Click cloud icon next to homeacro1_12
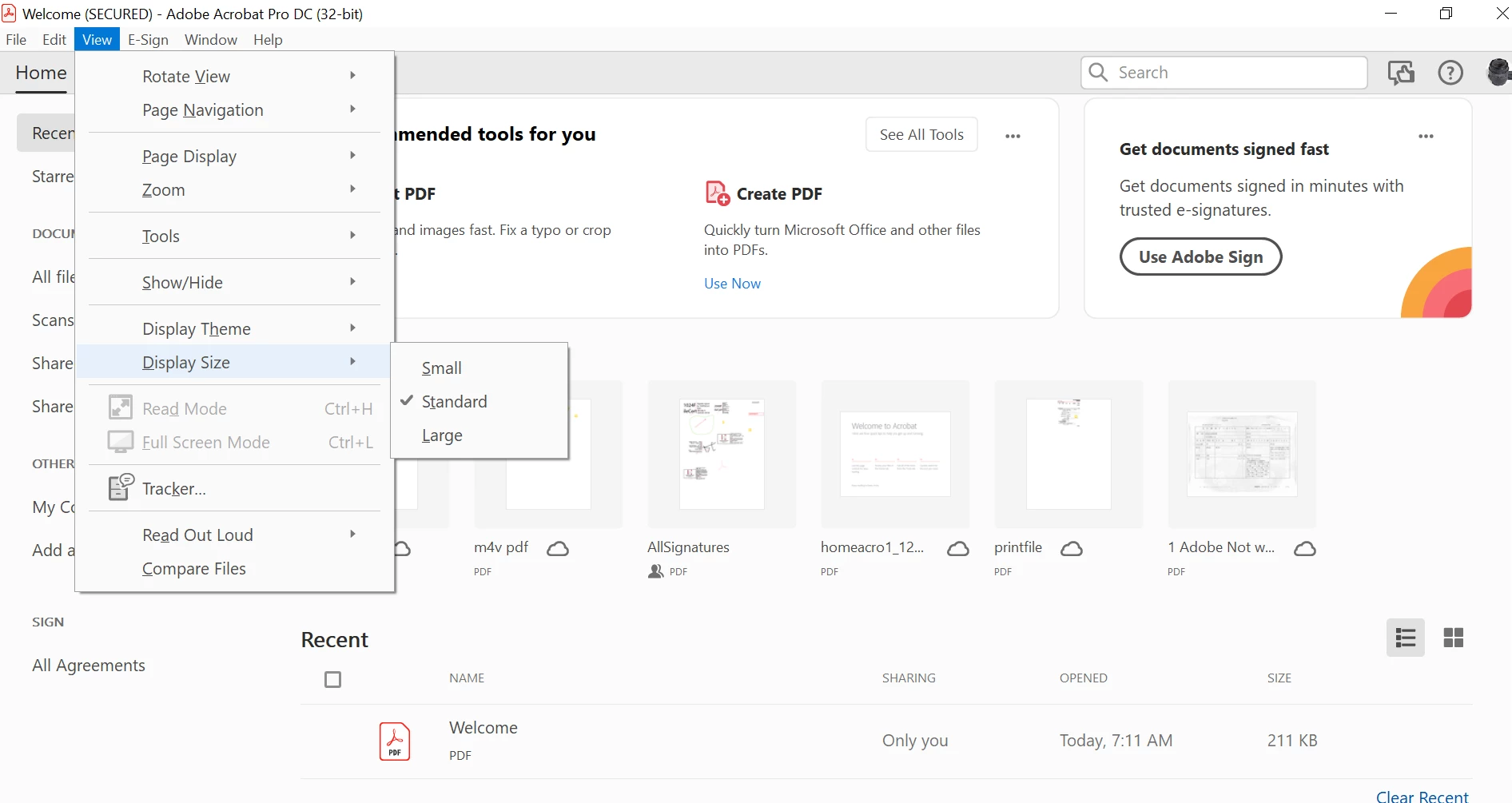1512x803 pixels. (958, 548)
